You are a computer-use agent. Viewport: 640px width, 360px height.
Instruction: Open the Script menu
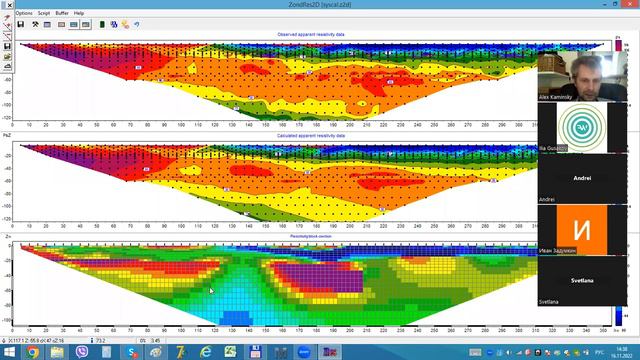tap(44, 13)
